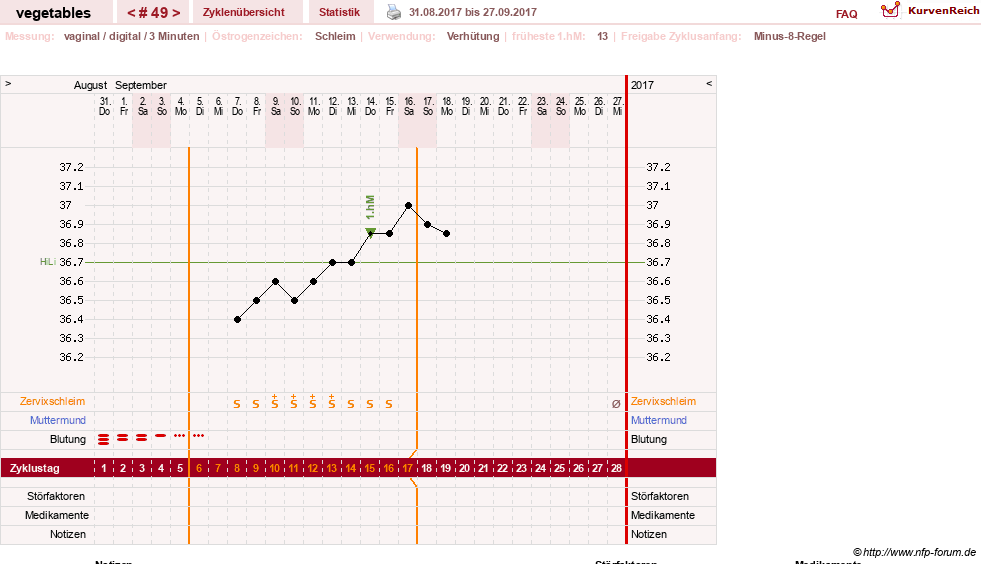Open the KurvenReich logo link

pyautogui.click(x=930, y=11)
